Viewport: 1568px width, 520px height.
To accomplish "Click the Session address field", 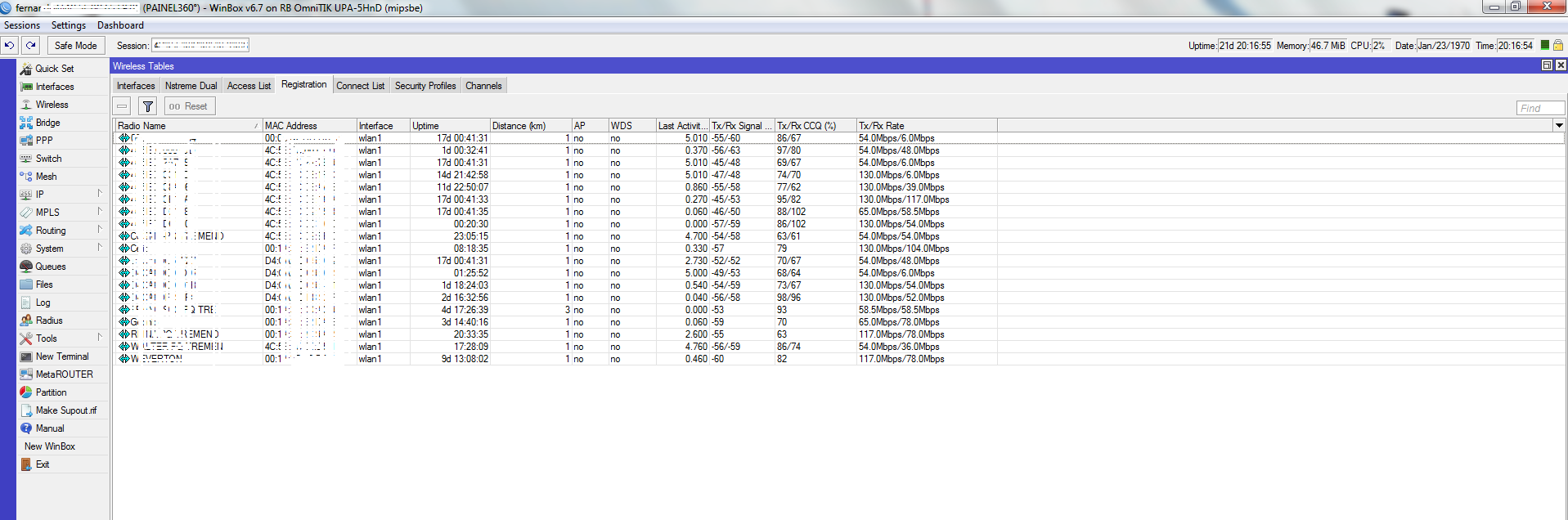I will tap(200, 46).
